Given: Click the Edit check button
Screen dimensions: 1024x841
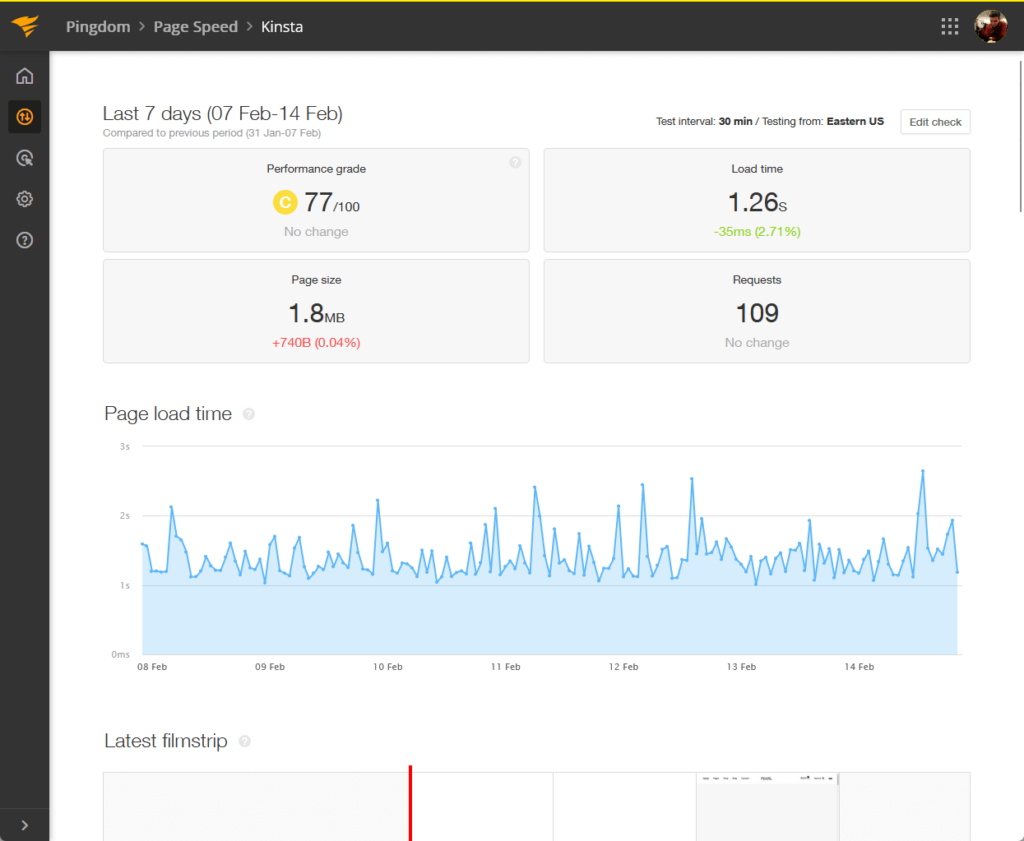Looking at the screenshot, I should (935, 122).
